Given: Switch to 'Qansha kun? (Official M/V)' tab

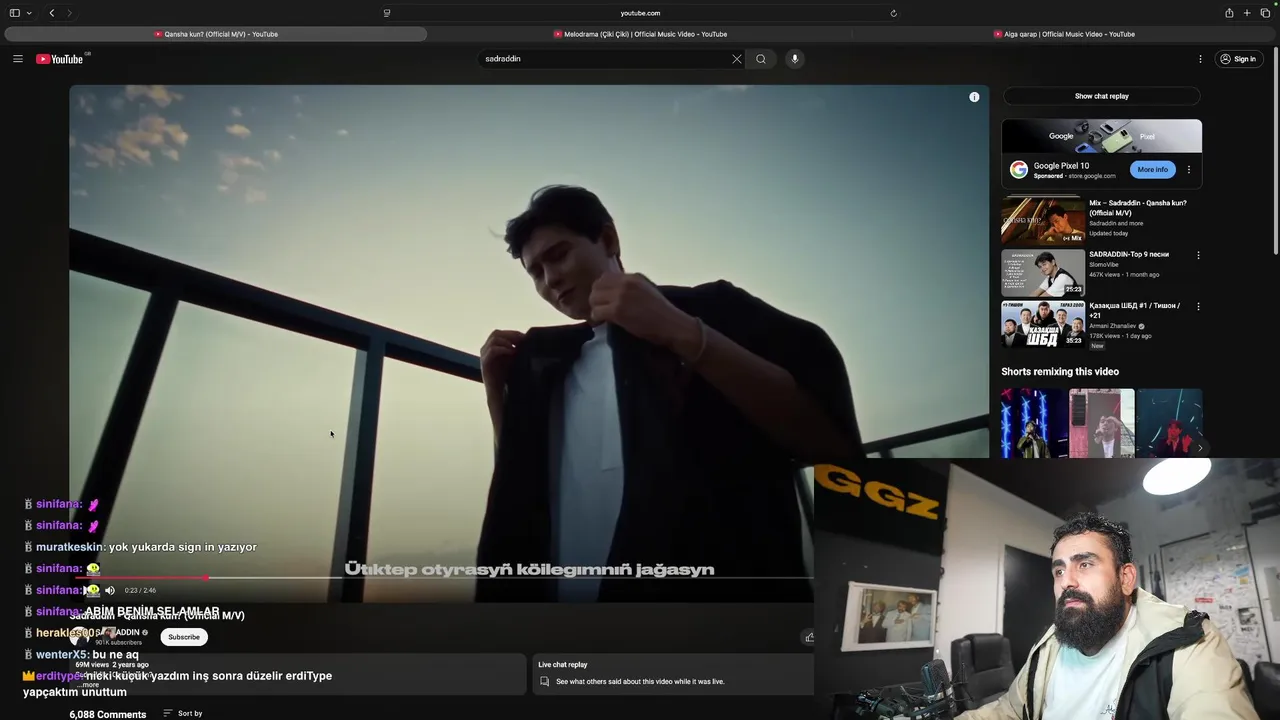Looking at the screenshot, I should [216, 34].
